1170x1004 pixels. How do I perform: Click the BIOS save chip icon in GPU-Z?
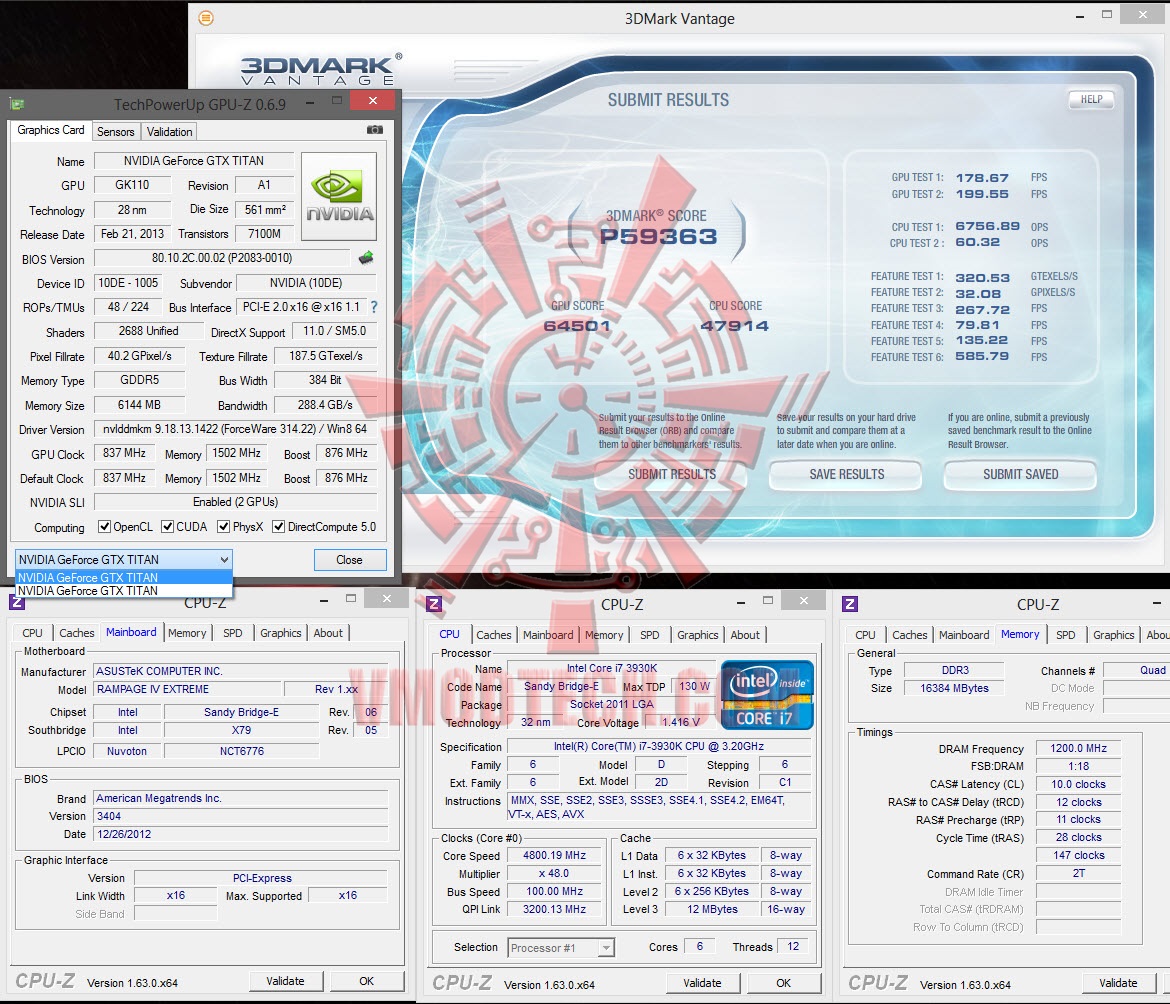[x=366, y=258]
